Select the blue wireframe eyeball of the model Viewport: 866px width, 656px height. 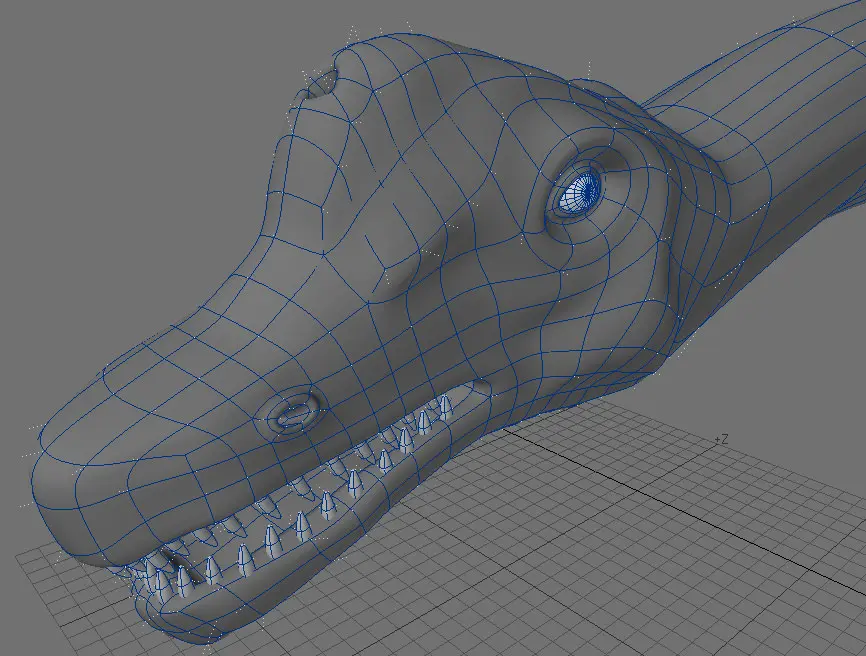tap(580, 191)
